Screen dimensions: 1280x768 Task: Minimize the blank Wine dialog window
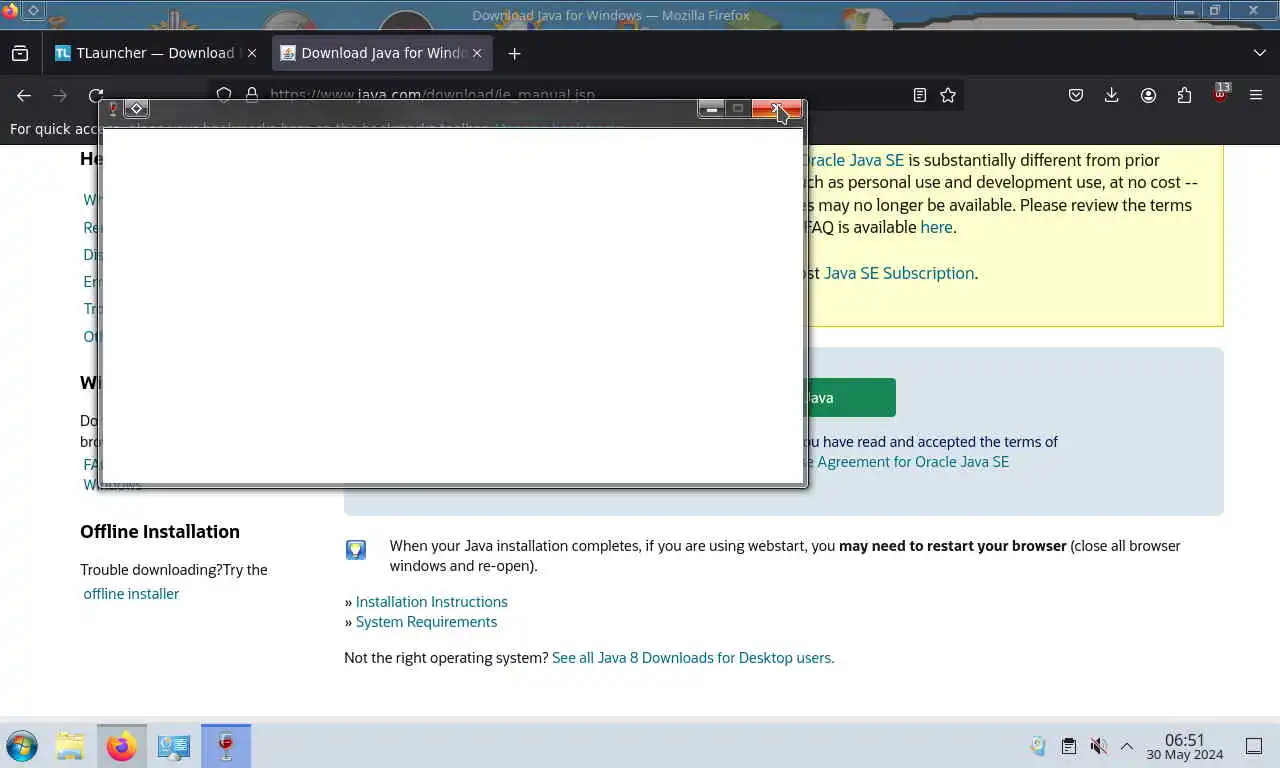(711, 109)
